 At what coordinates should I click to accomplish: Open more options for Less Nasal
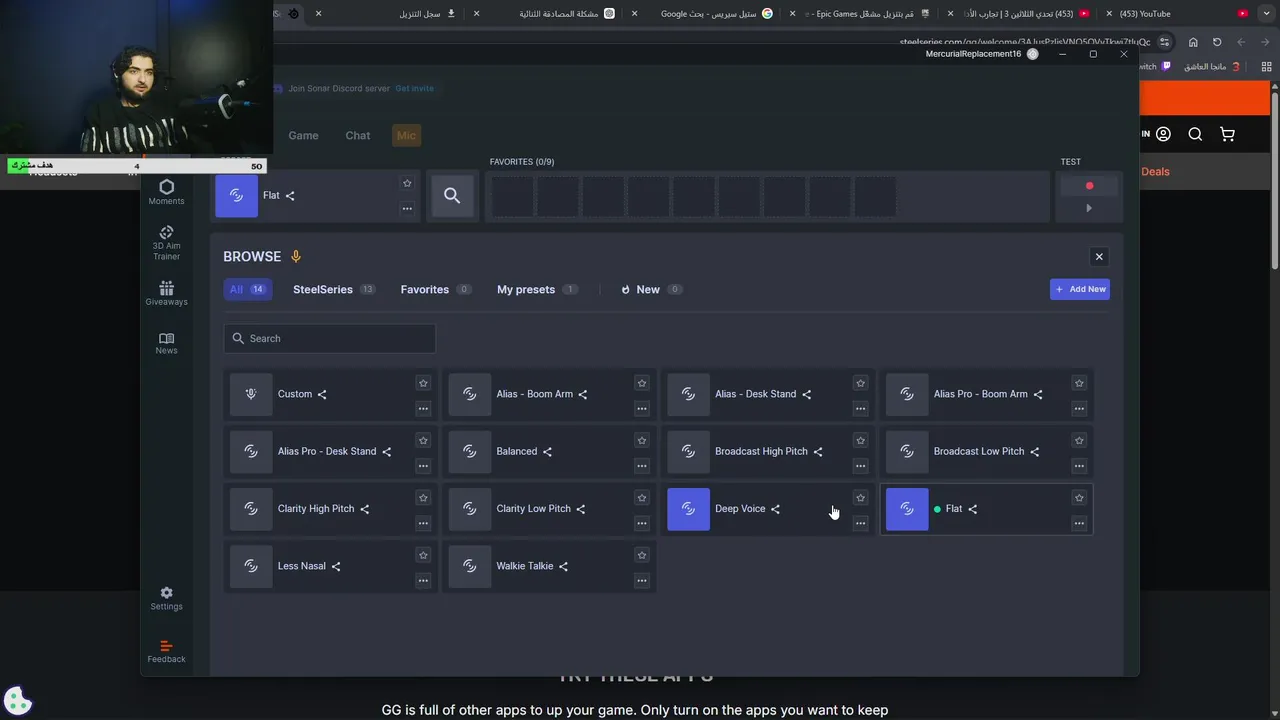pyautogui.click(x=423, y=580)
